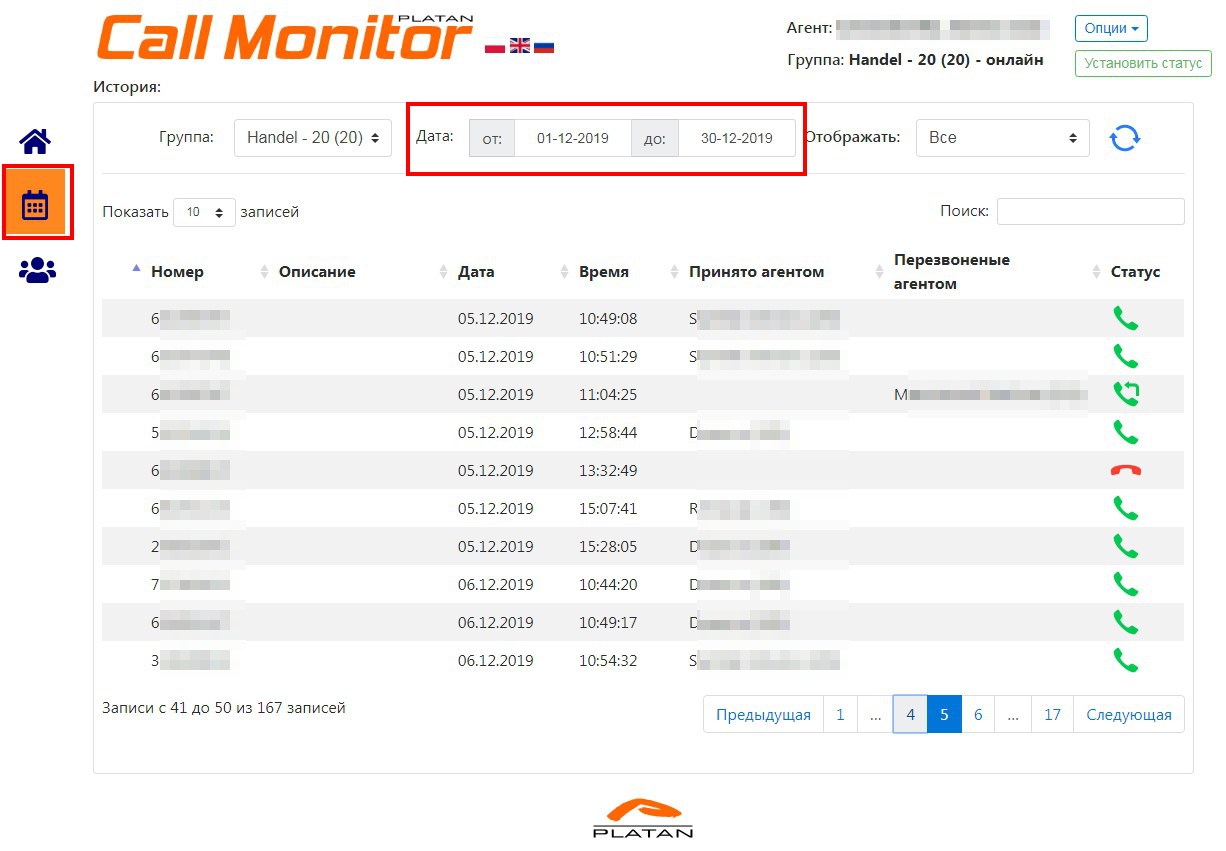This screenshot has height=851, width=1226.
Task: Open the history calendar icon in sidebar
Action: pos(36,205)
